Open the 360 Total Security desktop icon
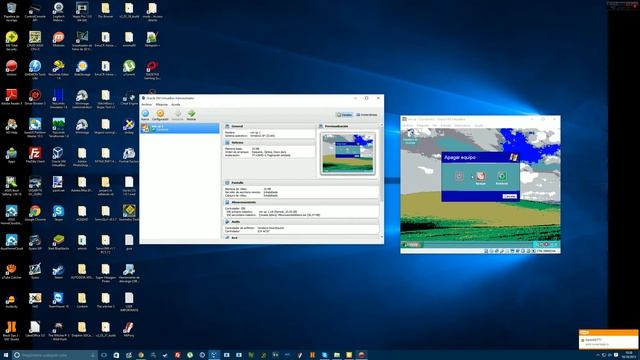This screenshot has width=640, height=360. tap(11, 40)
